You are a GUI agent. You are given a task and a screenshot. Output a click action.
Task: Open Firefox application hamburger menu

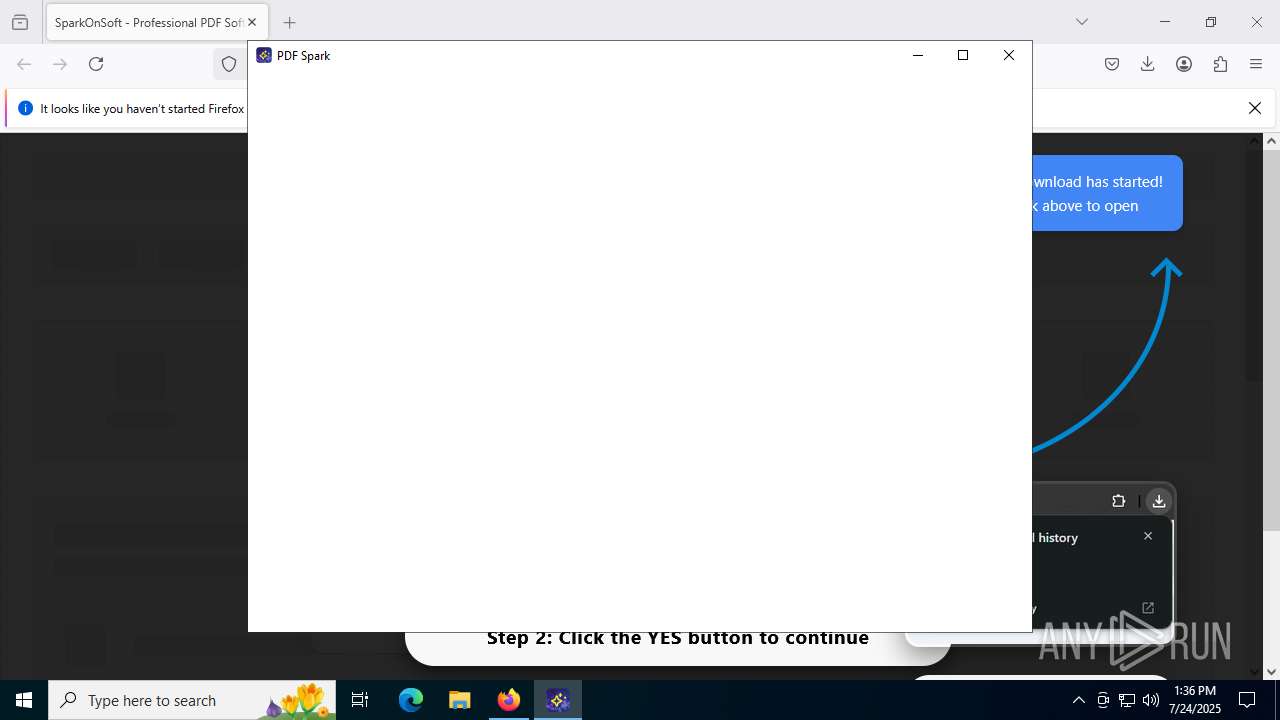click(1256, 64)
